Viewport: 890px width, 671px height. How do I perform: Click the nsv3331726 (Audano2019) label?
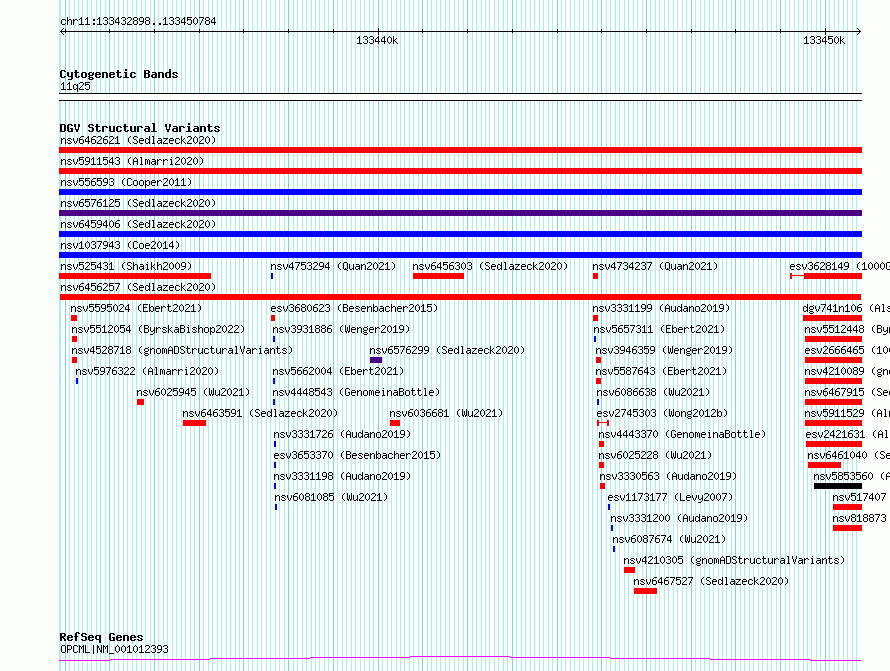[x=342, y=434]
